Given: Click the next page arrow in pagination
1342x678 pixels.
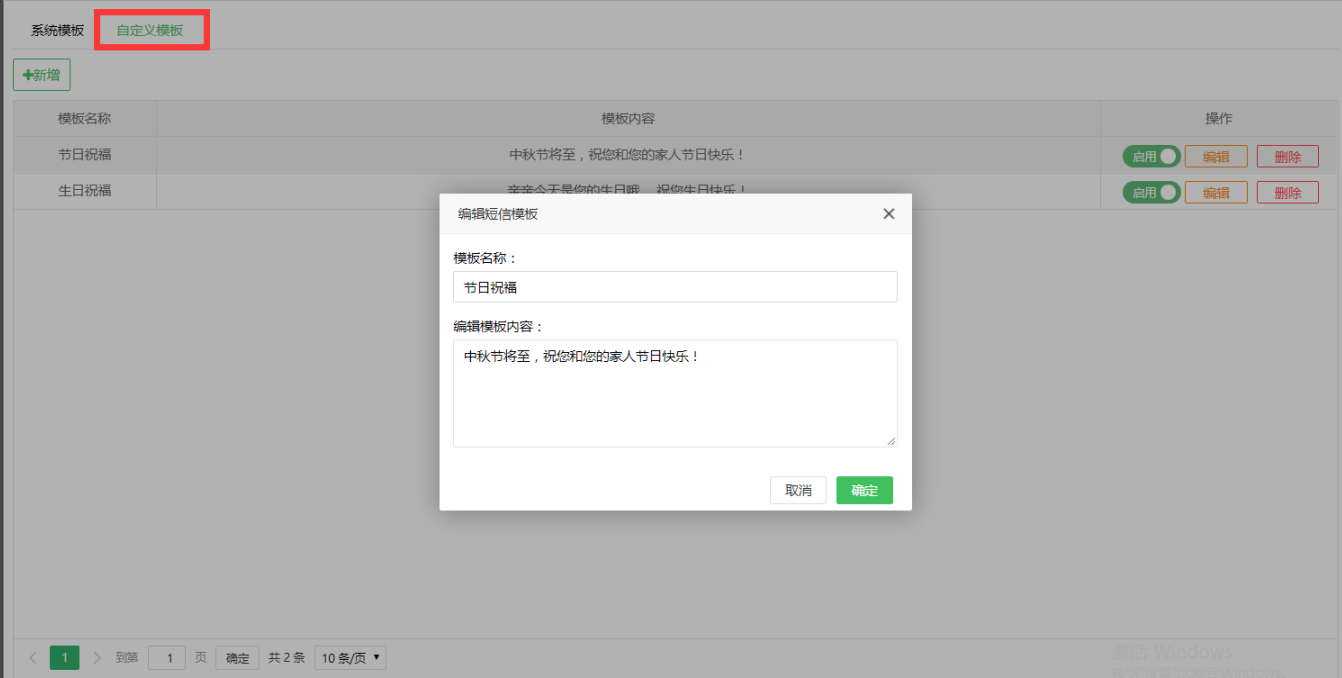Looking at the screenshot, I should (96, 657).
